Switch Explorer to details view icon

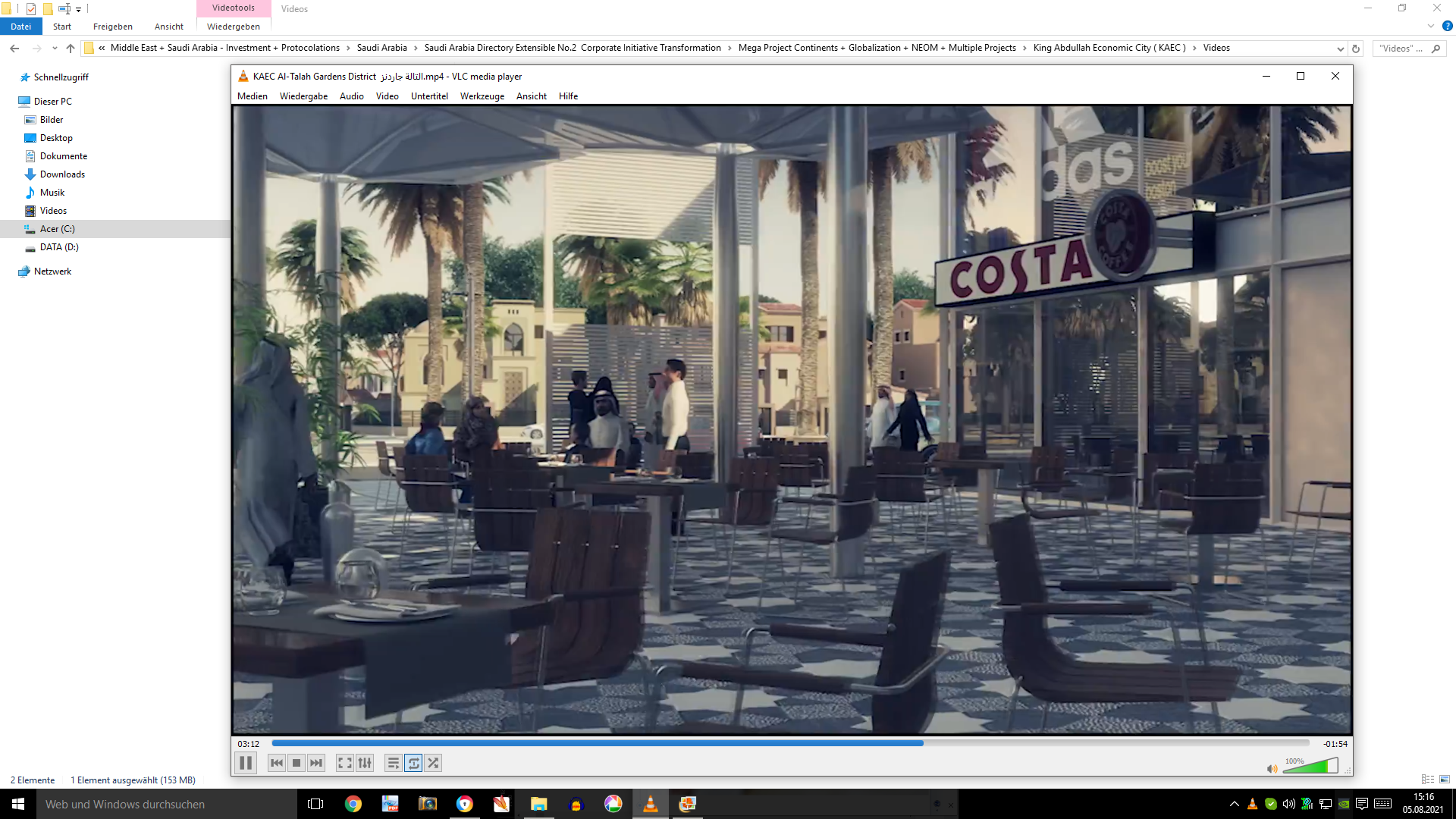pyautogui.click(x=1428, y=780)
